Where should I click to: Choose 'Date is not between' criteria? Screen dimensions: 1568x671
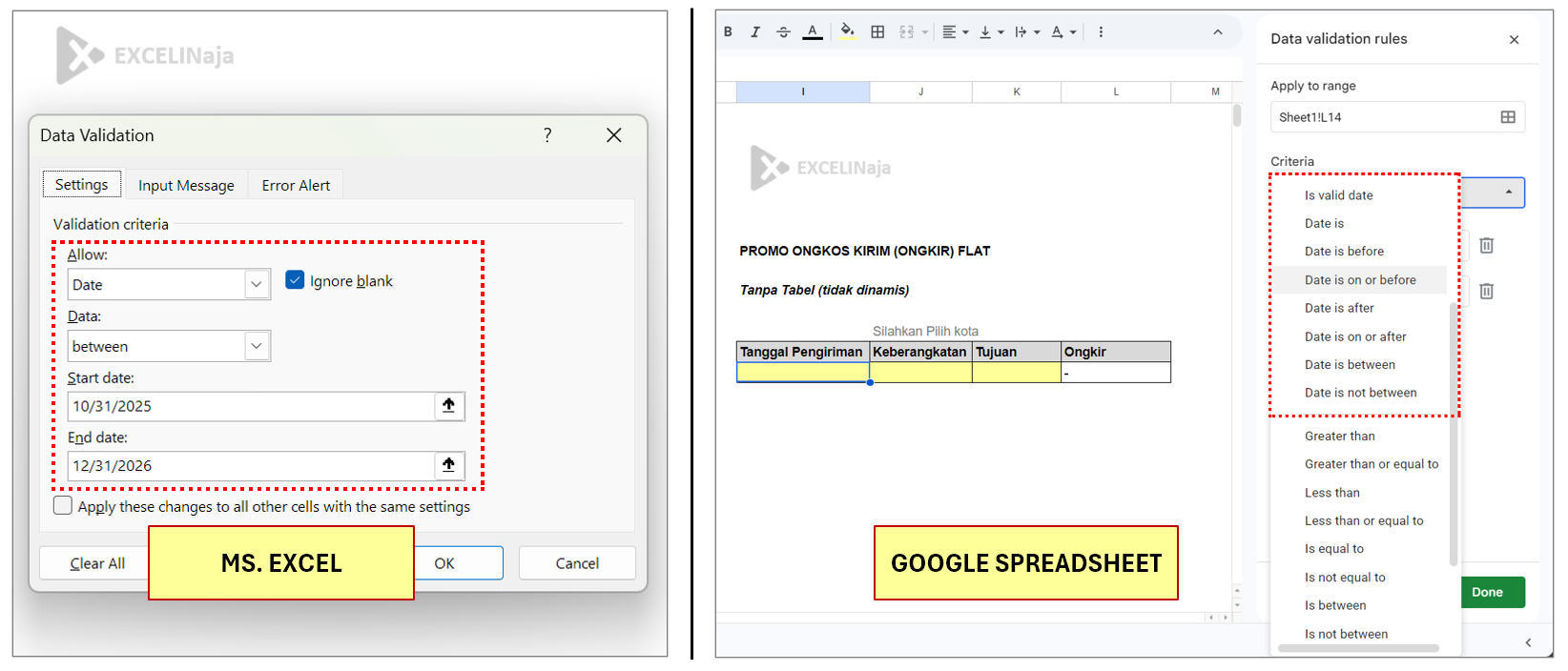[1360, 393]
